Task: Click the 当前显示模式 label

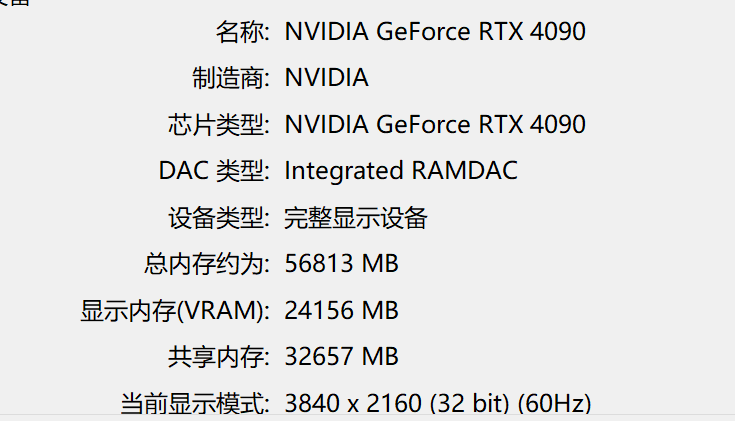Action: point(195,404)
